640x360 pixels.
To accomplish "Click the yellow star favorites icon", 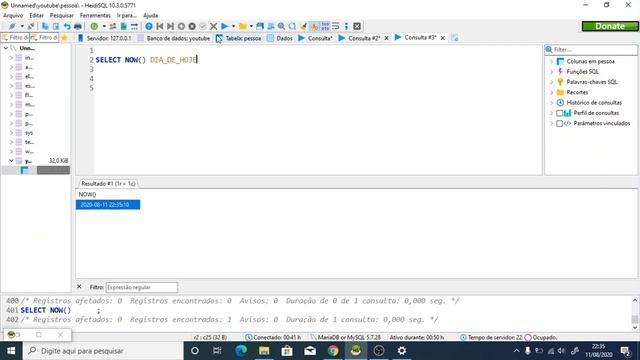I will [x=64, y=38].
